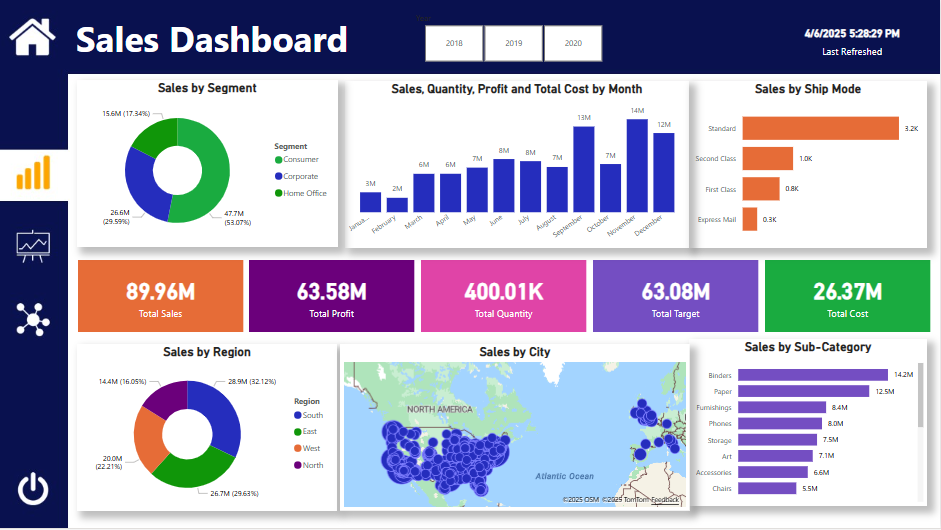This screenshot has height=530, width=941.
Task: Select the Express Mail ship mode bar
Action: 750,219
